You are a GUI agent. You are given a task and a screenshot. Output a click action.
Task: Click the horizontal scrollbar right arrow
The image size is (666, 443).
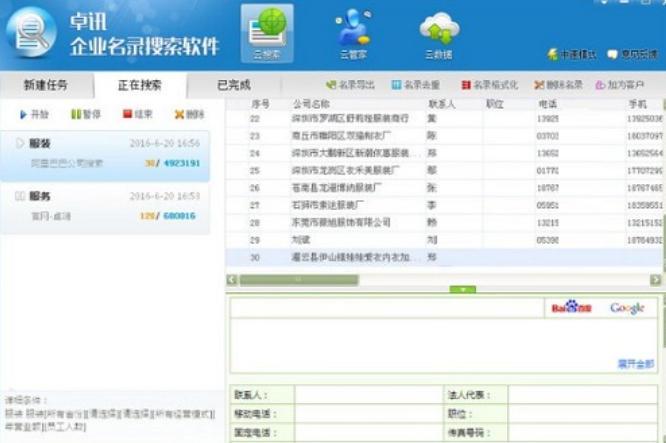pos(655,279)
